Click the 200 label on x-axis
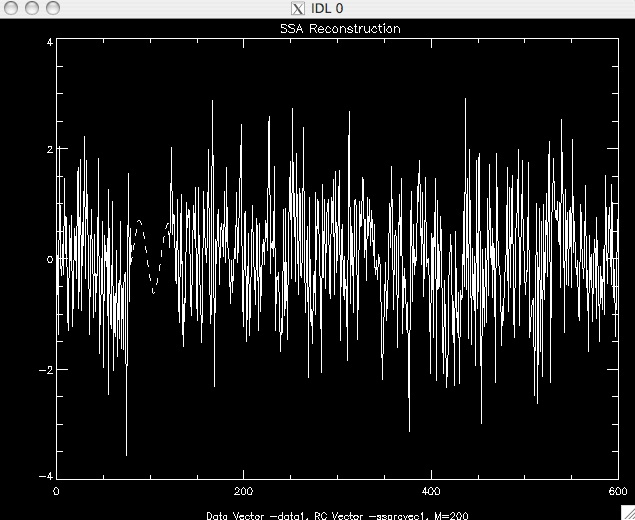 tap(243, 491)
